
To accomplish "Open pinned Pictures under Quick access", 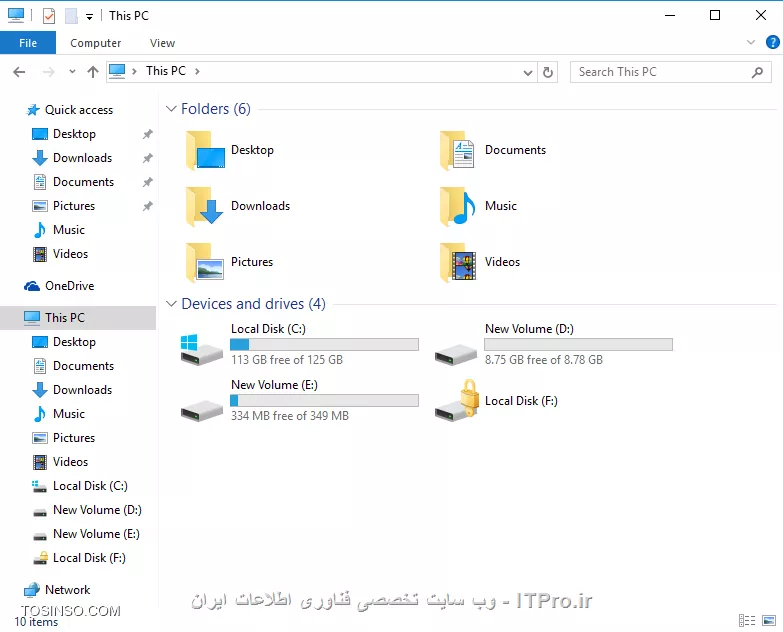I will pos(74,206).
